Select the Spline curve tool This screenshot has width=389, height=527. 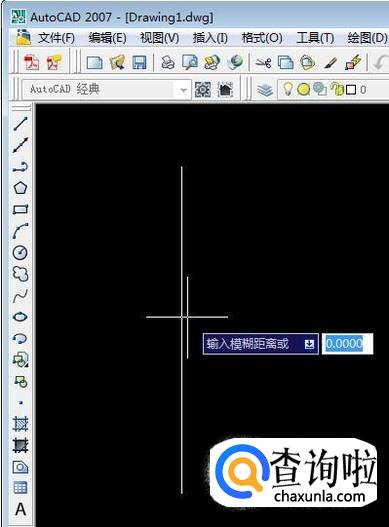(x=21, y=296)
